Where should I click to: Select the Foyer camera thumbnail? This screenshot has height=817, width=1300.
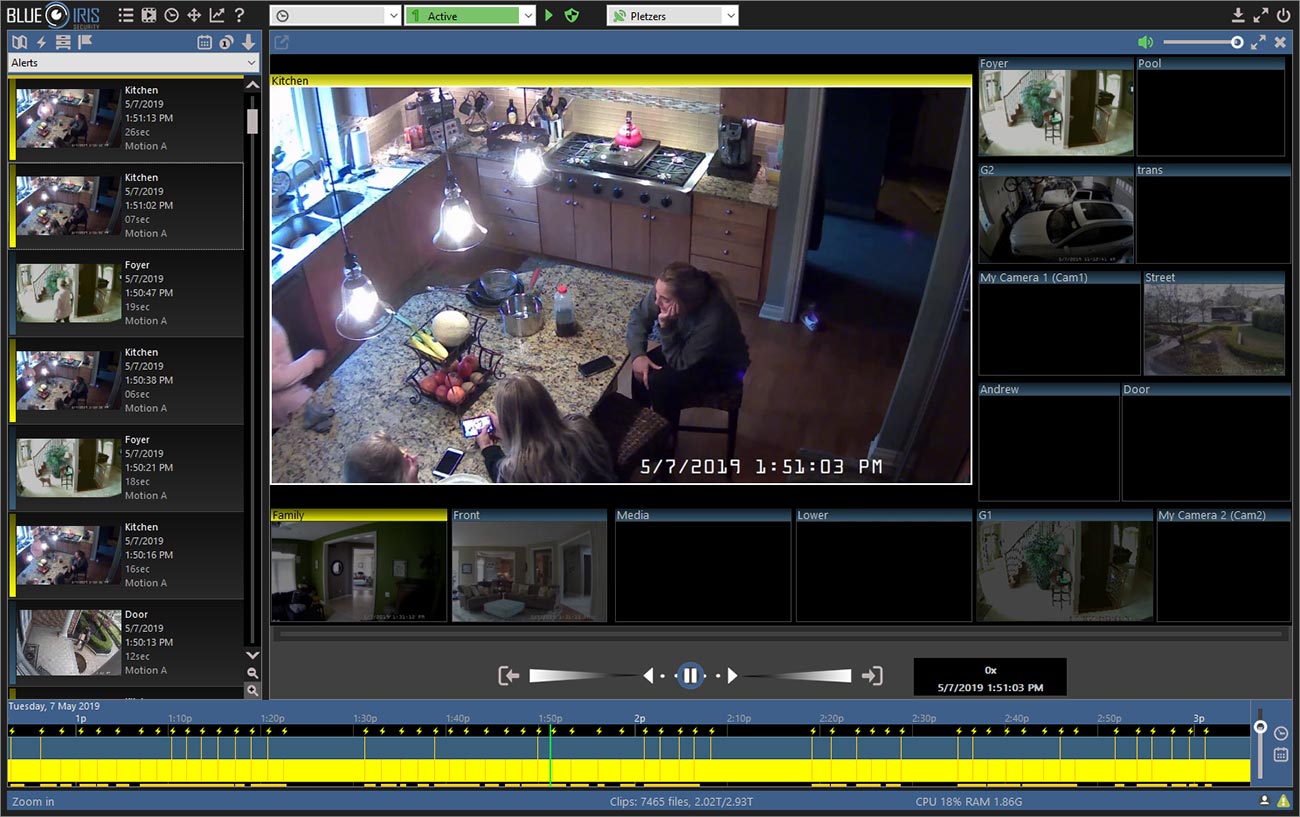pos(1055,110)
